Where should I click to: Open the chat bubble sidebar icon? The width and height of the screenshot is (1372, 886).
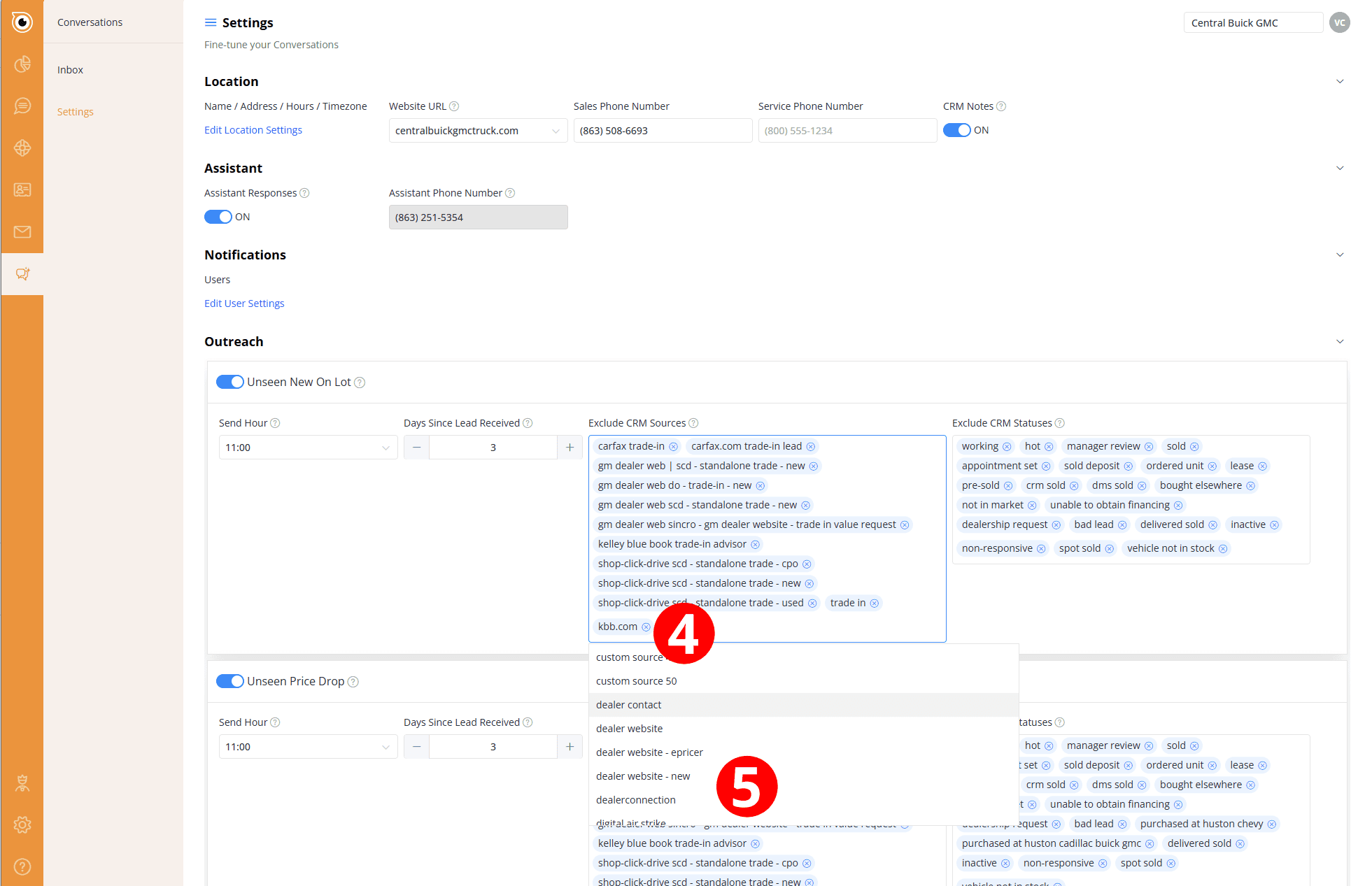coord(22,106)
